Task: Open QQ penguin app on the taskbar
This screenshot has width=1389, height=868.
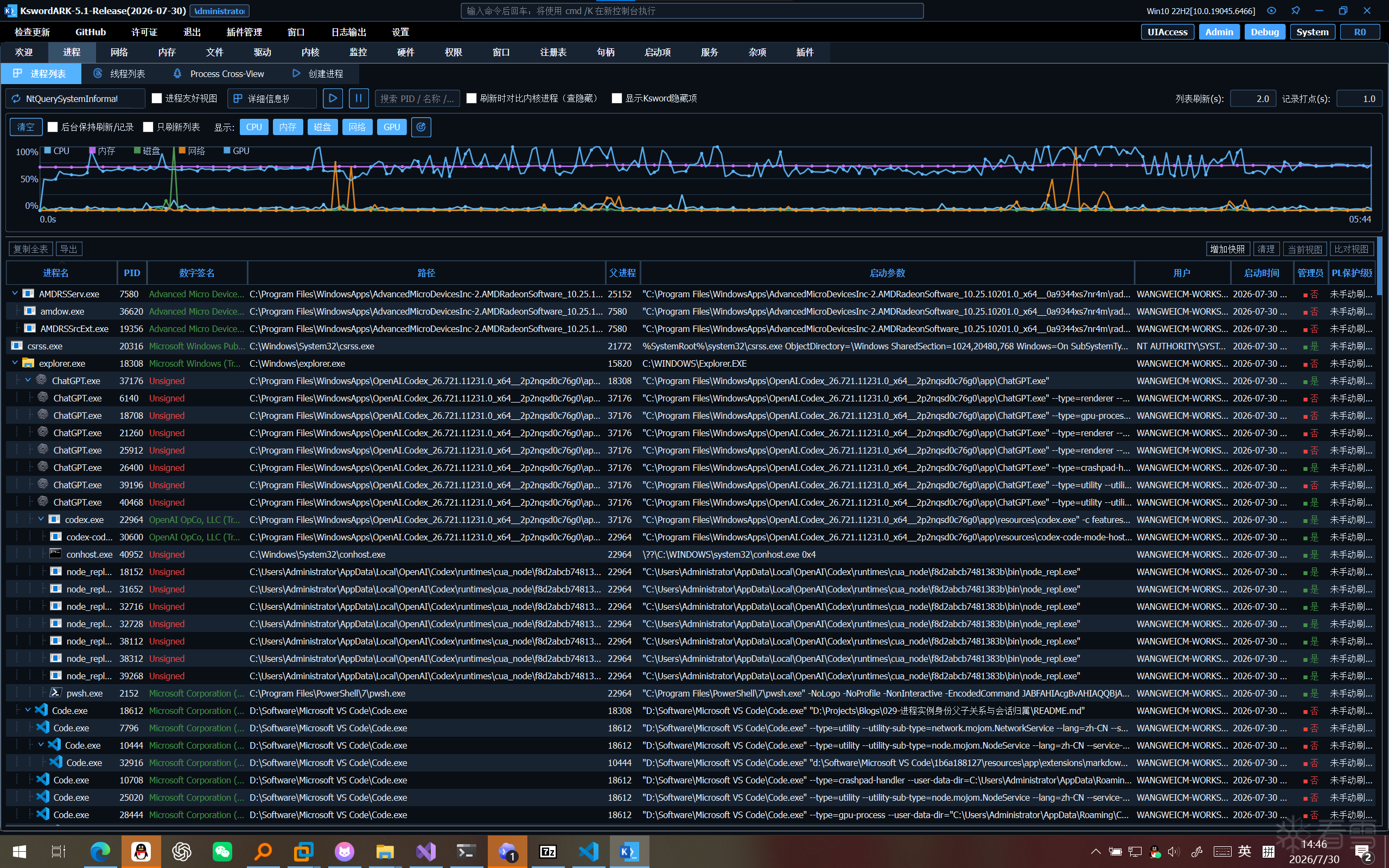Action: coord(141,851)
